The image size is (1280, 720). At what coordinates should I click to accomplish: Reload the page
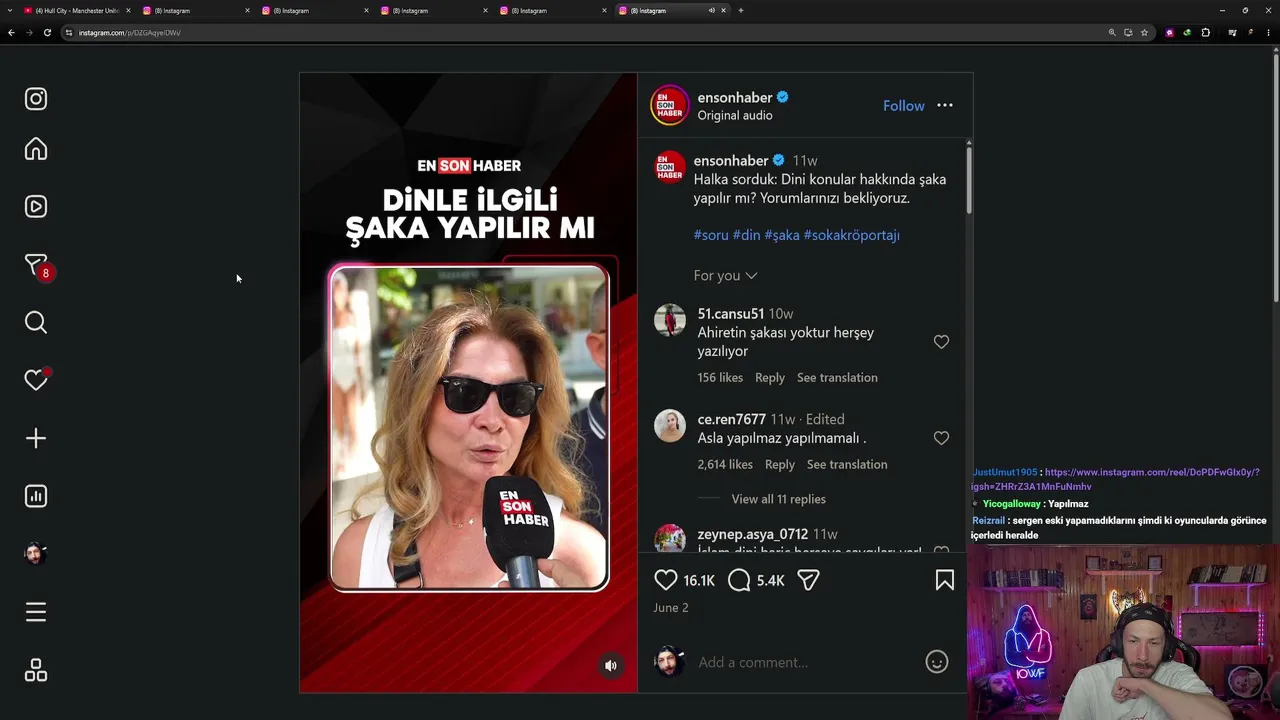pos(47,33)
